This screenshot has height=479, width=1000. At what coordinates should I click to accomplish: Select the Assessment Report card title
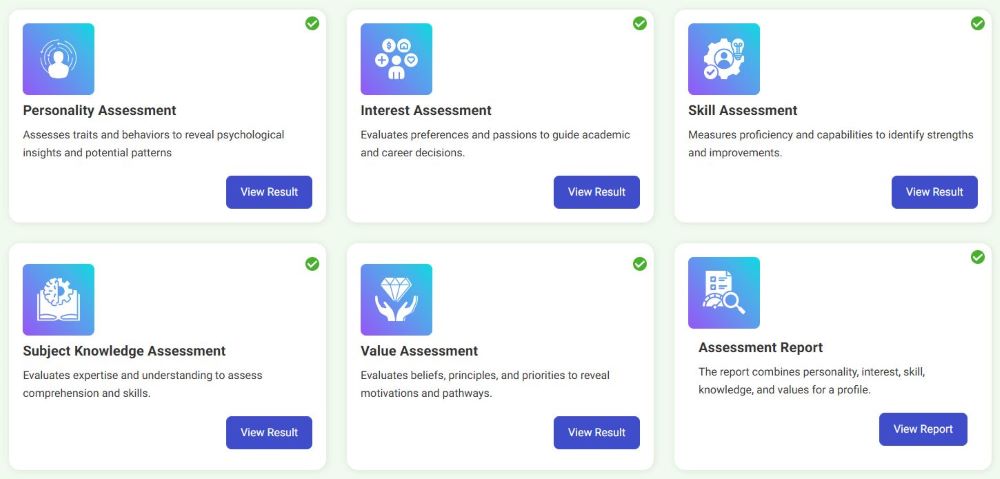761,348
